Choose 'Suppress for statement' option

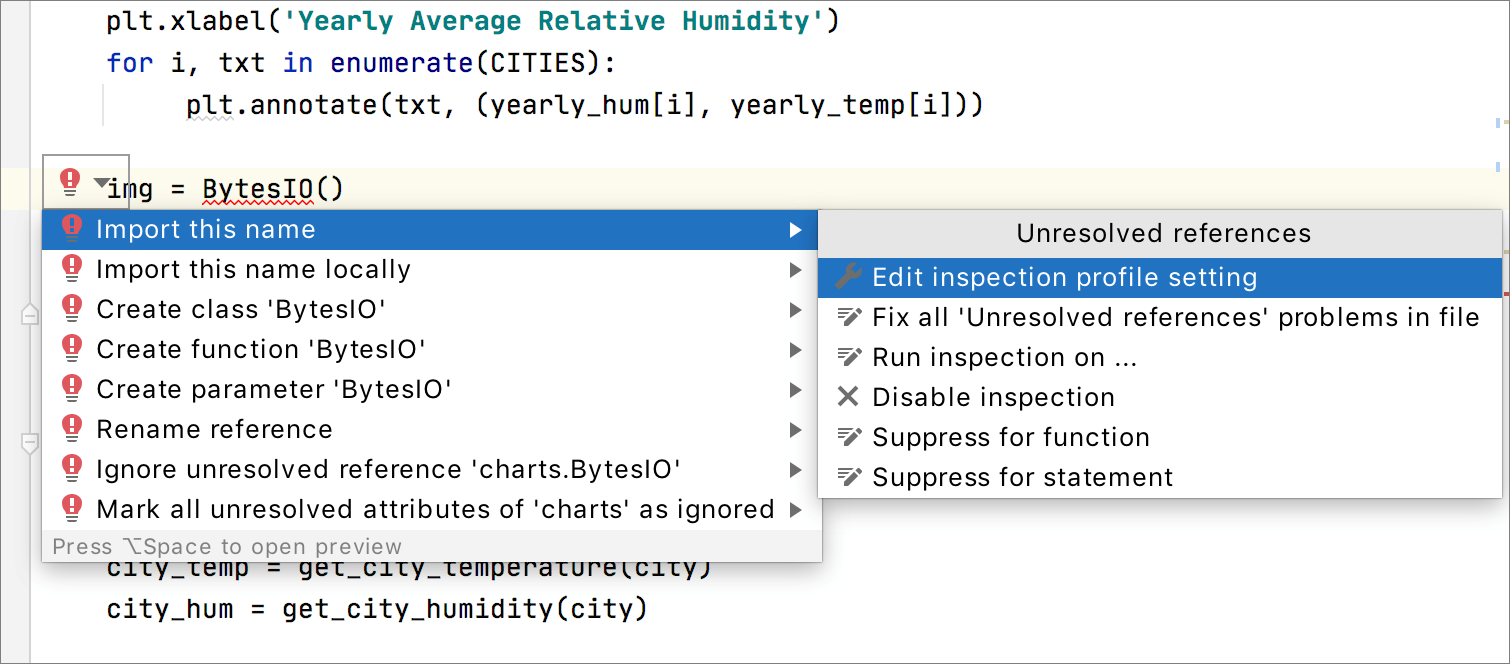click(x=1022, y=478)
